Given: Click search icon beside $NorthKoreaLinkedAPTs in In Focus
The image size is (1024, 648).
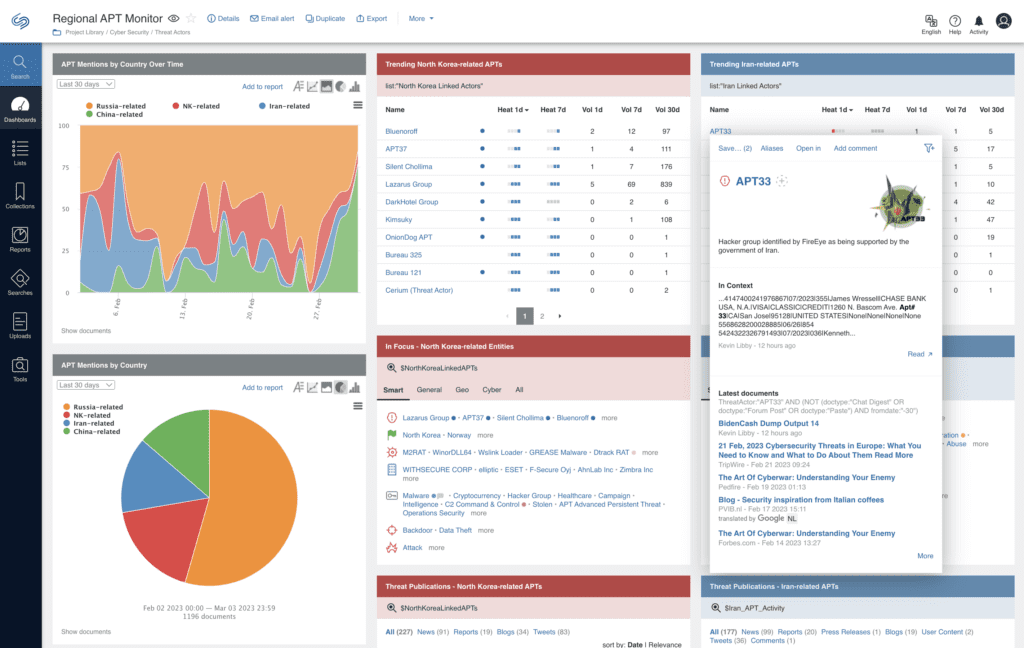Looking at the screenshot, I should coord(392,368).
